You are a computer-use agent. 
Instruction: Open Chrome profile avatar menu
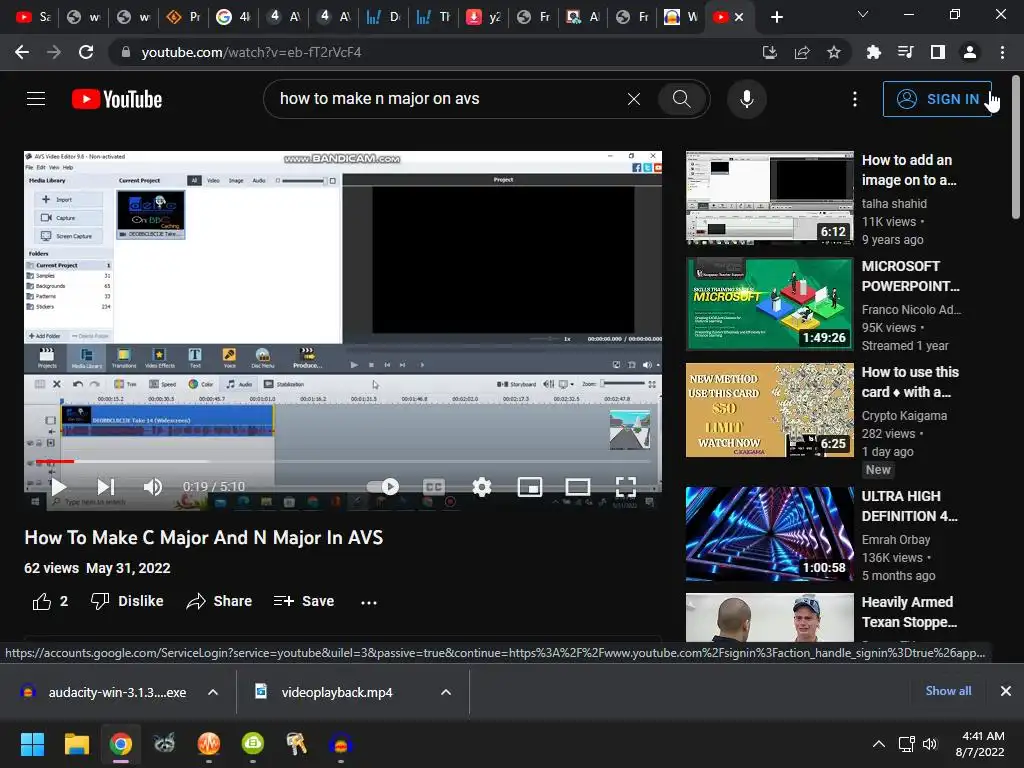(970, 52)
